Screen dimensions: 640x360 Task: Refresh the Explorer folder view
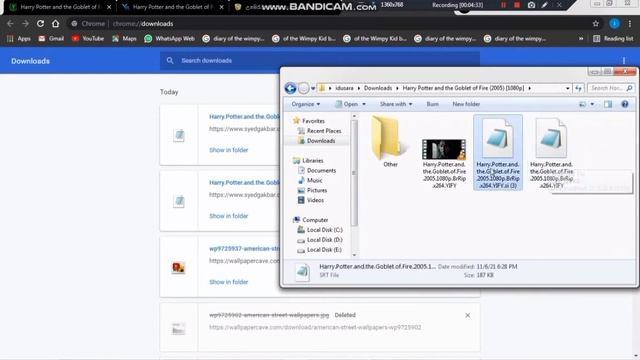click(x=578, y=88)
